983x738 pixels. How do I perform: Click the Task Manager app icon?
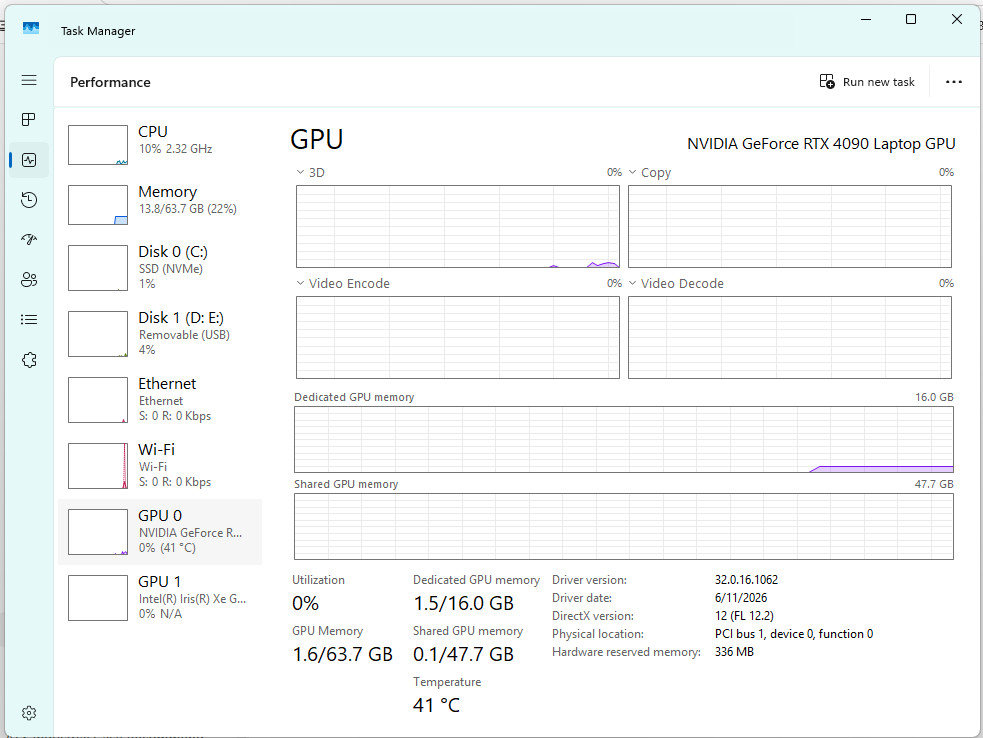pyautogui.click(x=31, y=29)
